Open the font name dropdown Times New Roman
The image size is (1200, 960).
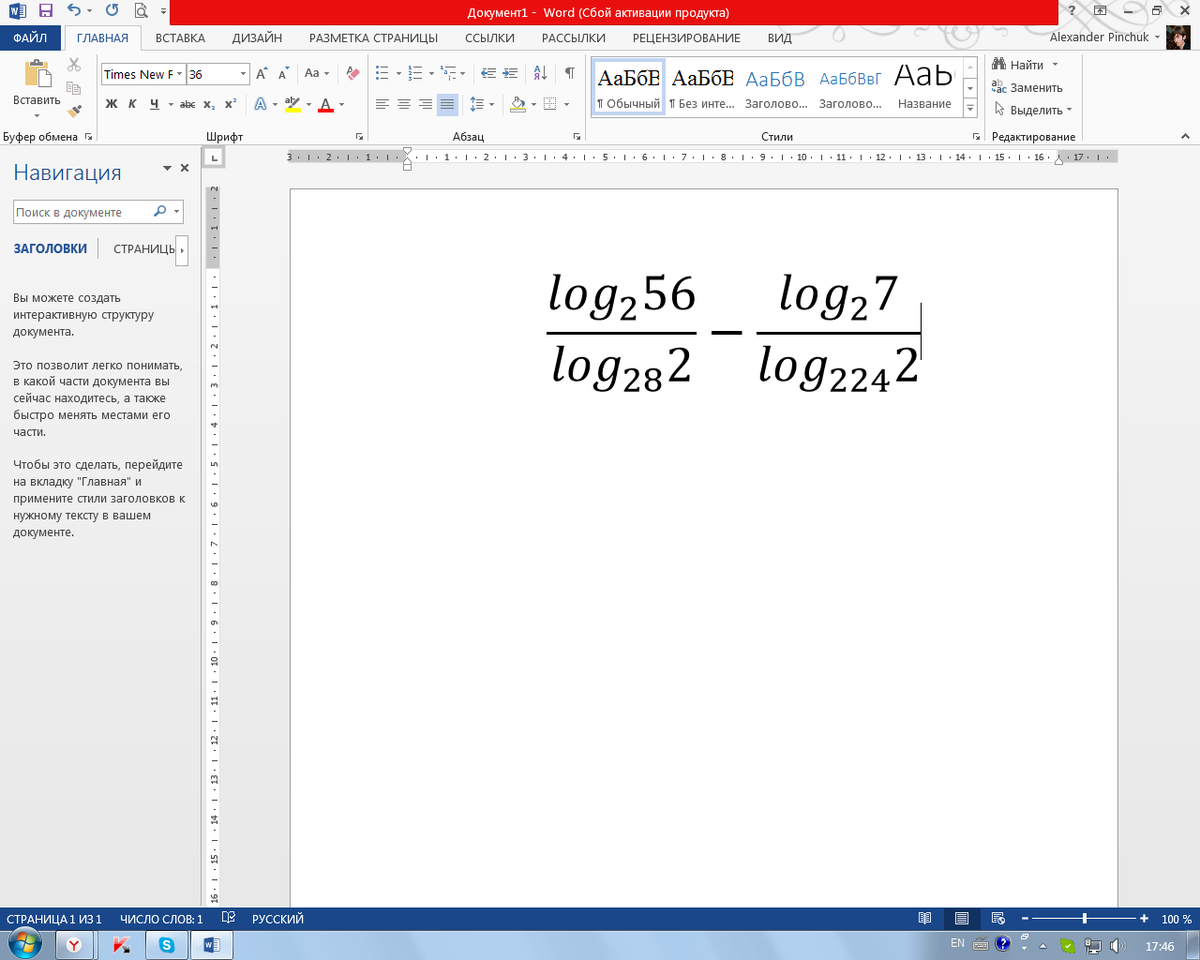(180, 74)
